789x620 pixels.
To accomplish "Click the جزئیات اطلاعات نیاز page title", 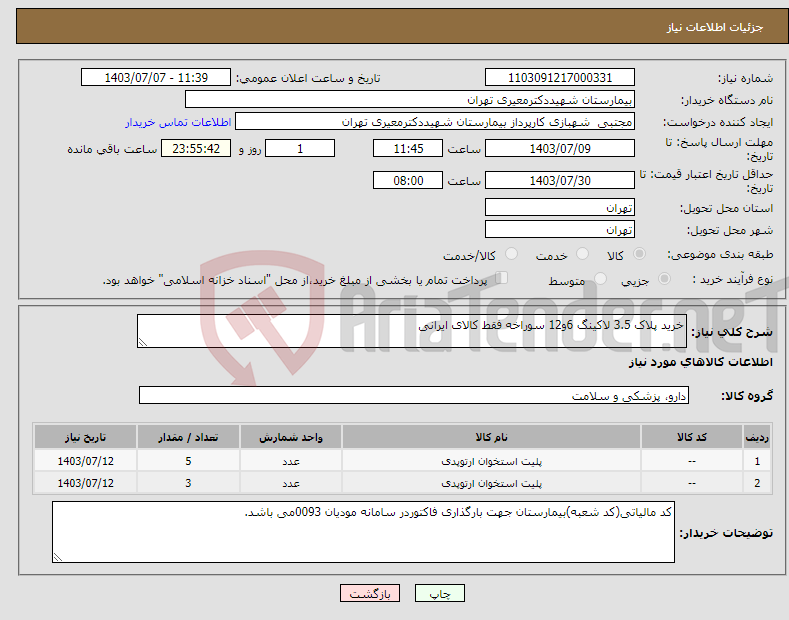I will point(715,27).
